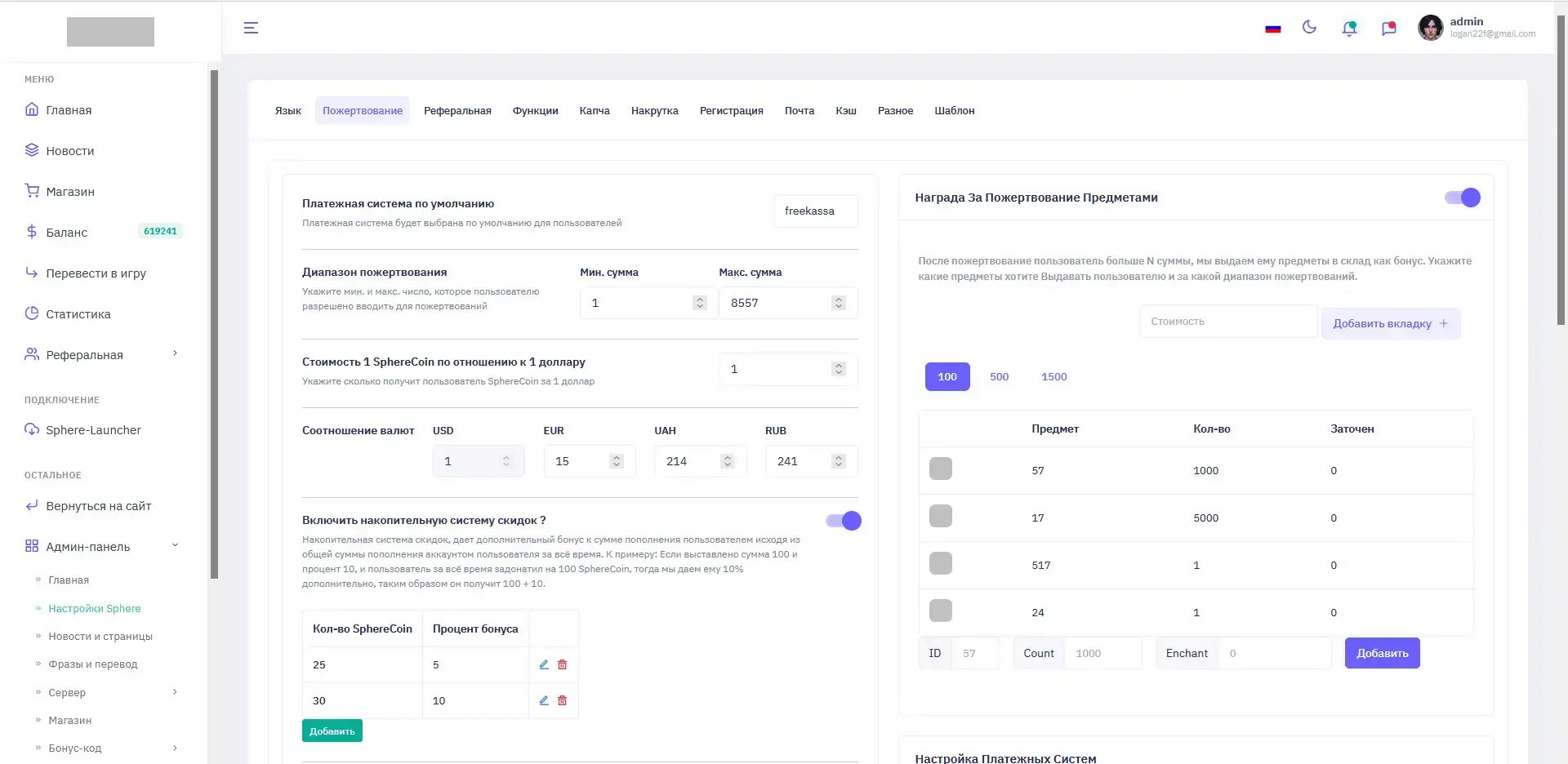
Task: Click Добавить вкладку button
Action: (x=1391, y=323)
